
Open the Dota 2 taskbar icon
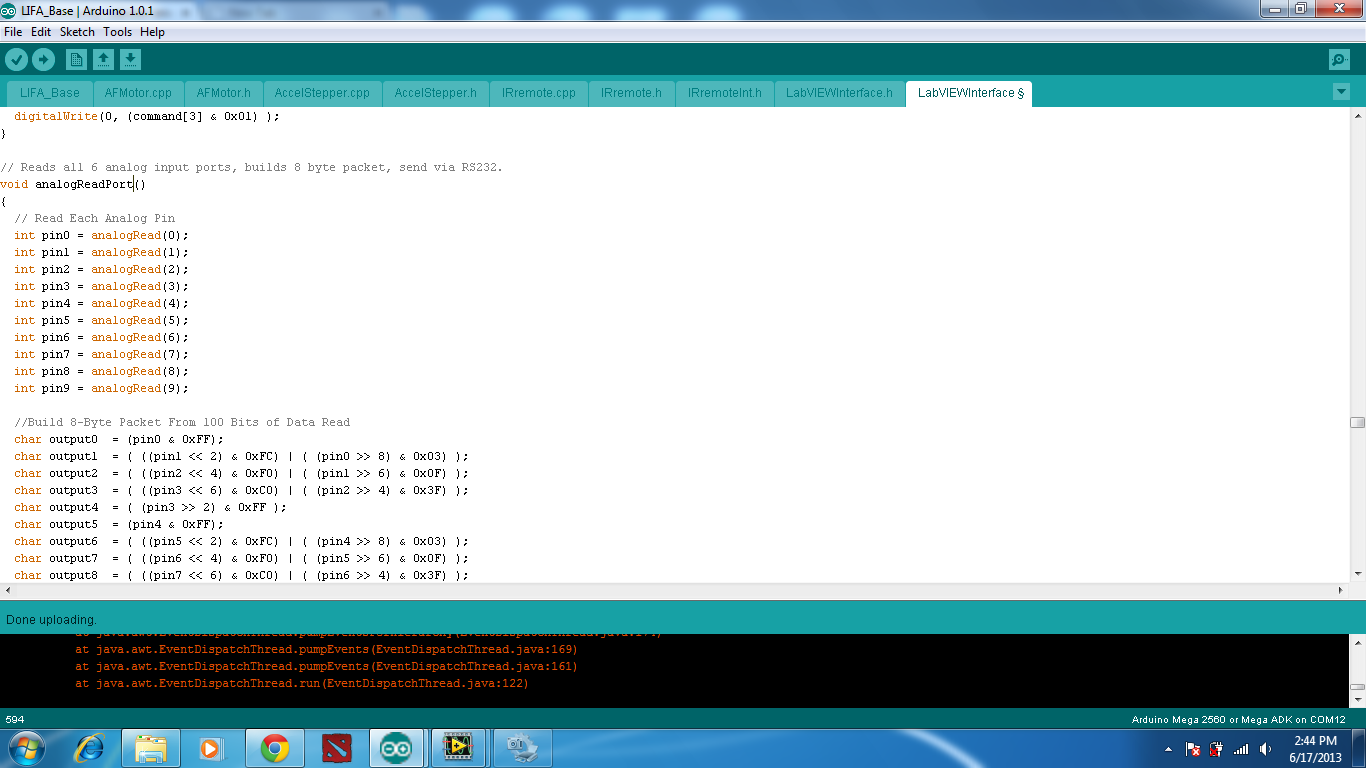[337, 748]
